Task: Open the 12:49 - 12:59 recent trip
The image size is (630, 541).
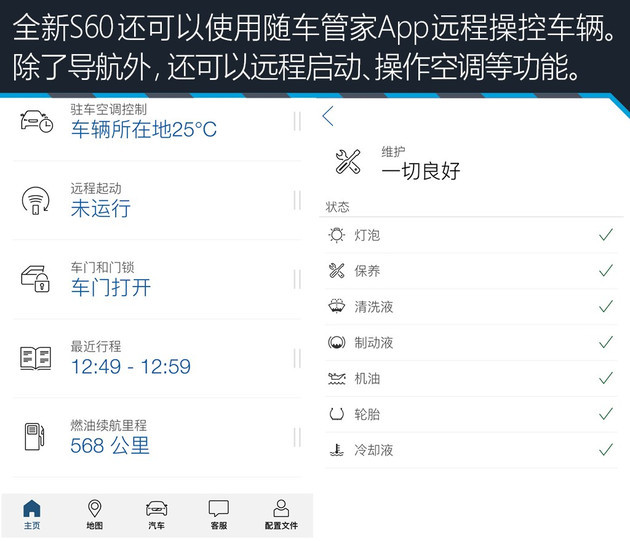Action: tap(131, 367)
